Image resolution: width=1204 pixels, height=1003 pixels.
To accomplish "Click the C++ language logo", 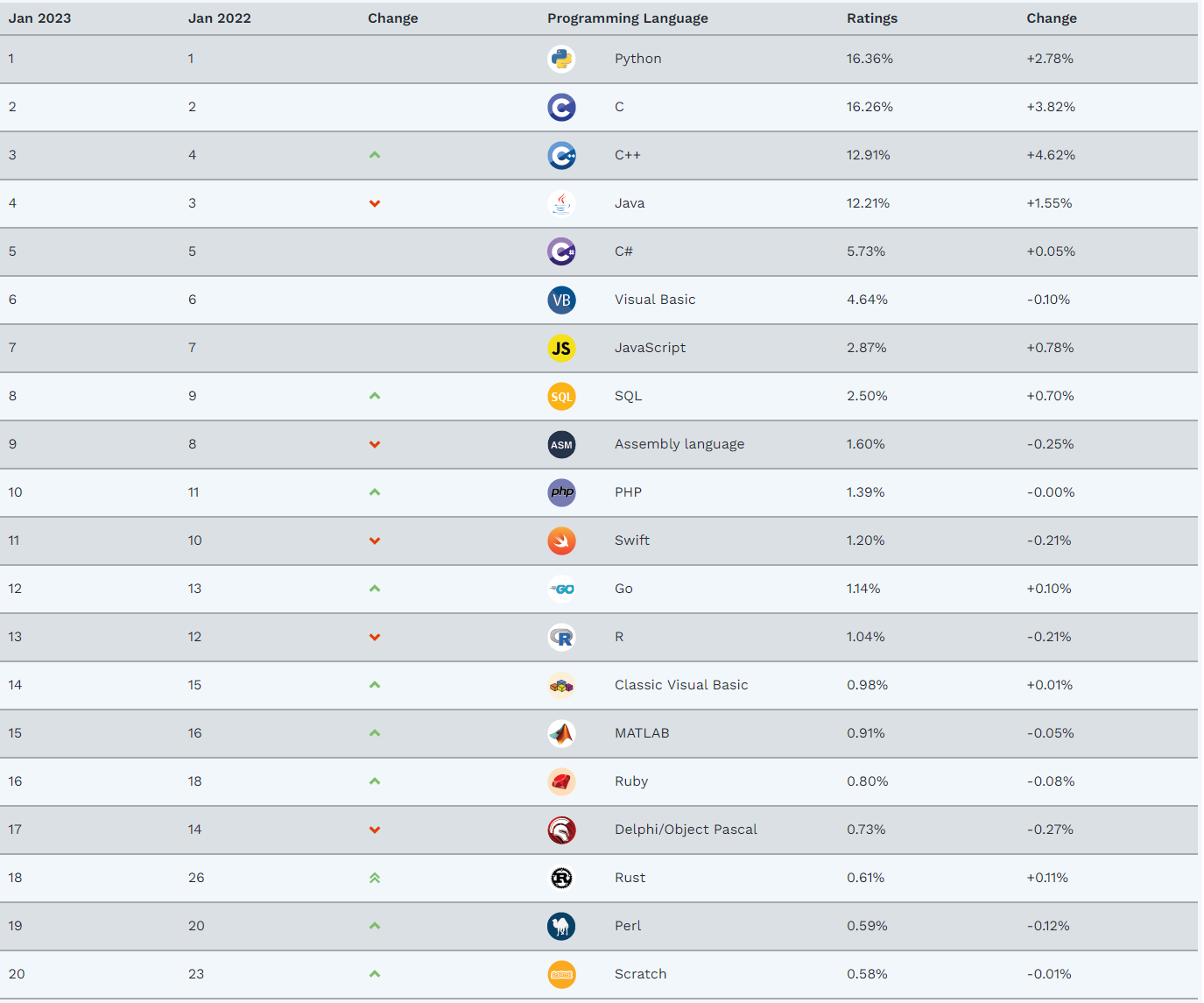I will pos(561,155).
